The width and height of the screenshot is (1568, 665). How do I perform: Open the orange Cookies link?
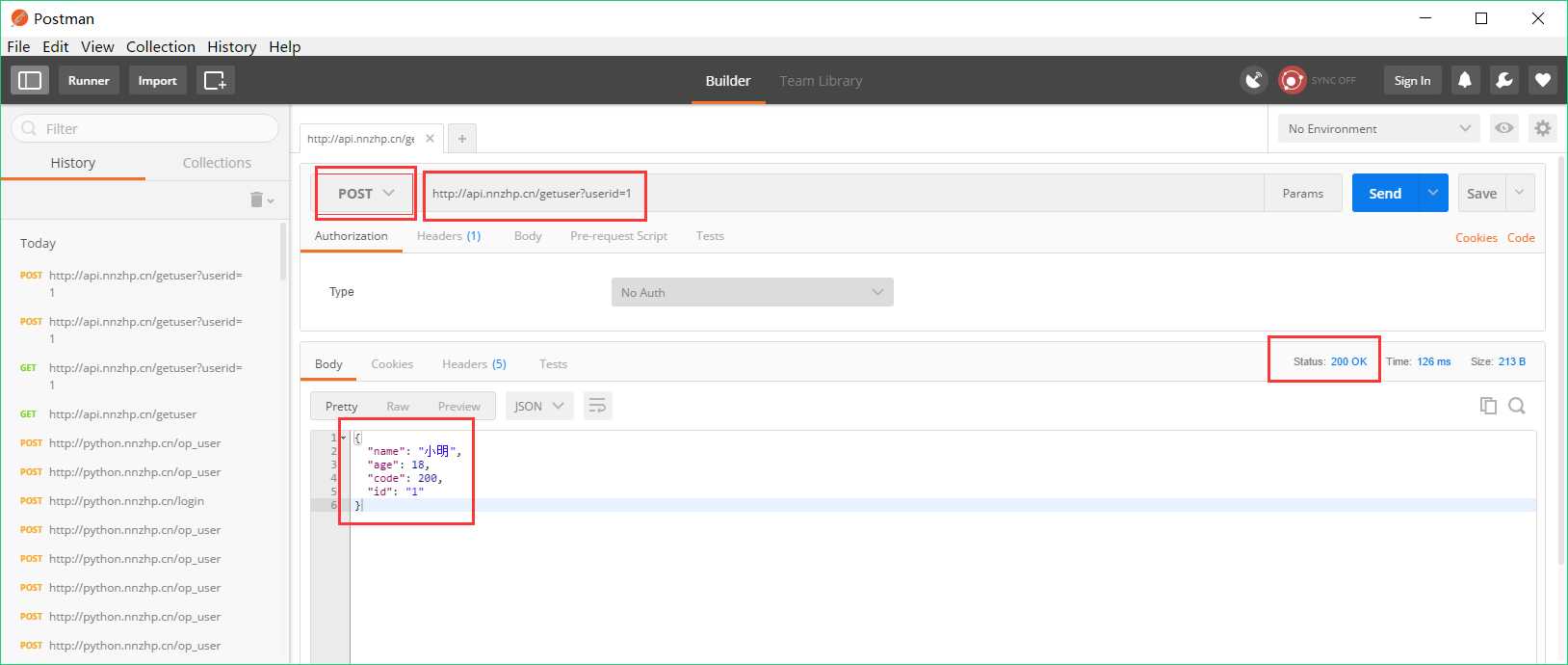click(1477, 238)
